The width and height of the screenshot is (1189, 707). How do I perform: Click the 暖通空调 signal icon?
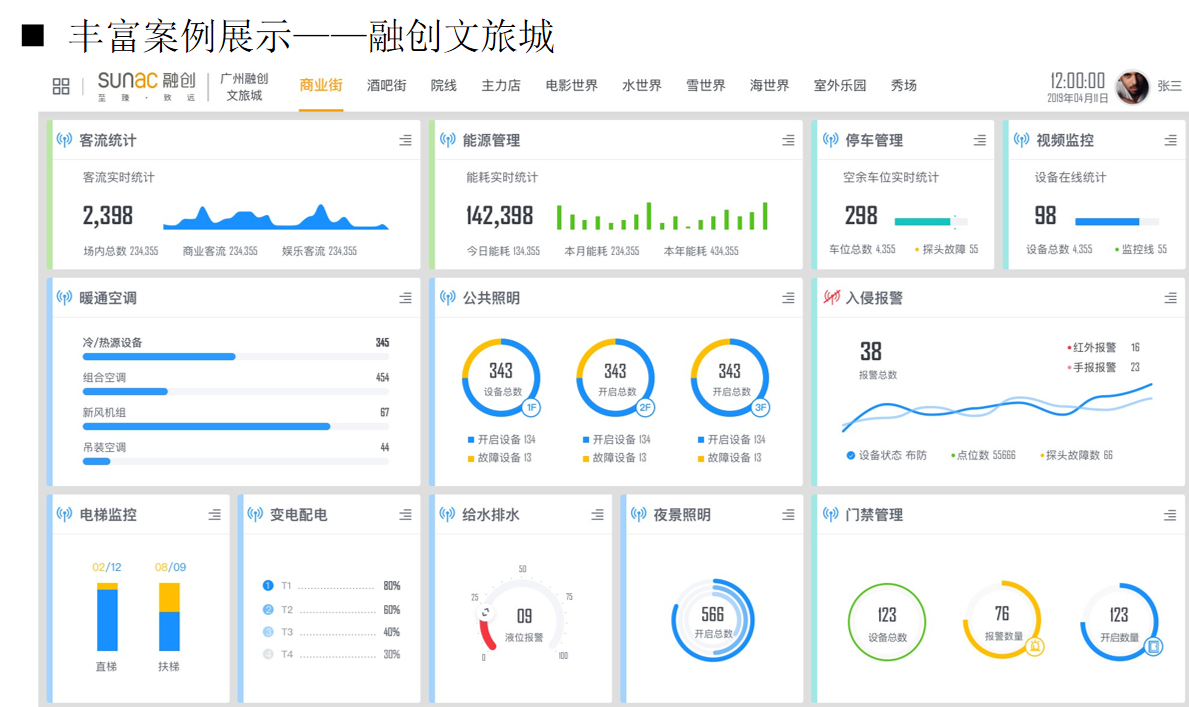[x=64, y=297]
